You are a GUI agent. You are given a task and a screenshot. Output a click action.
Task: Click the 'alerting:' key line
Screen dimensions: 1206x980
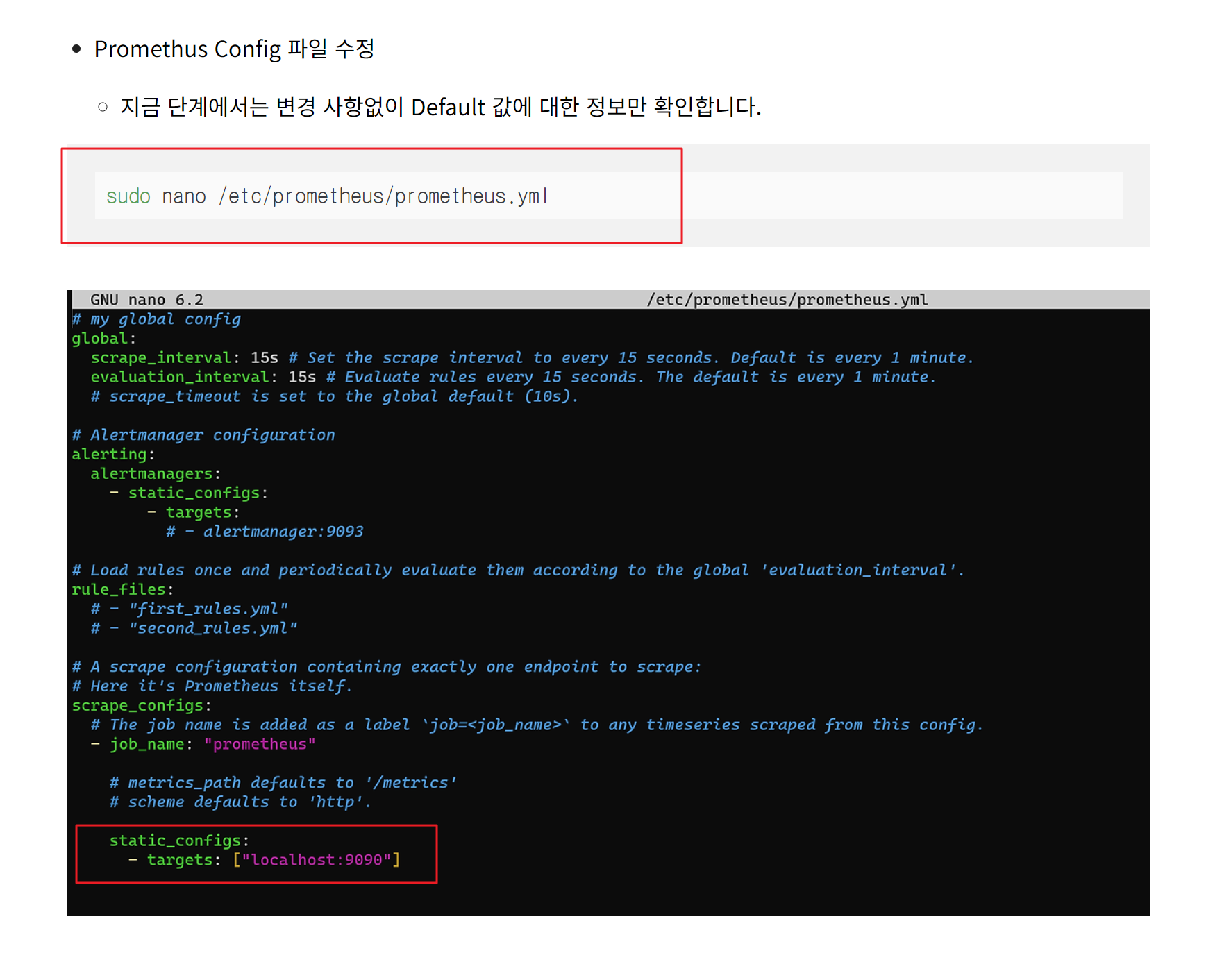(113, 455)
